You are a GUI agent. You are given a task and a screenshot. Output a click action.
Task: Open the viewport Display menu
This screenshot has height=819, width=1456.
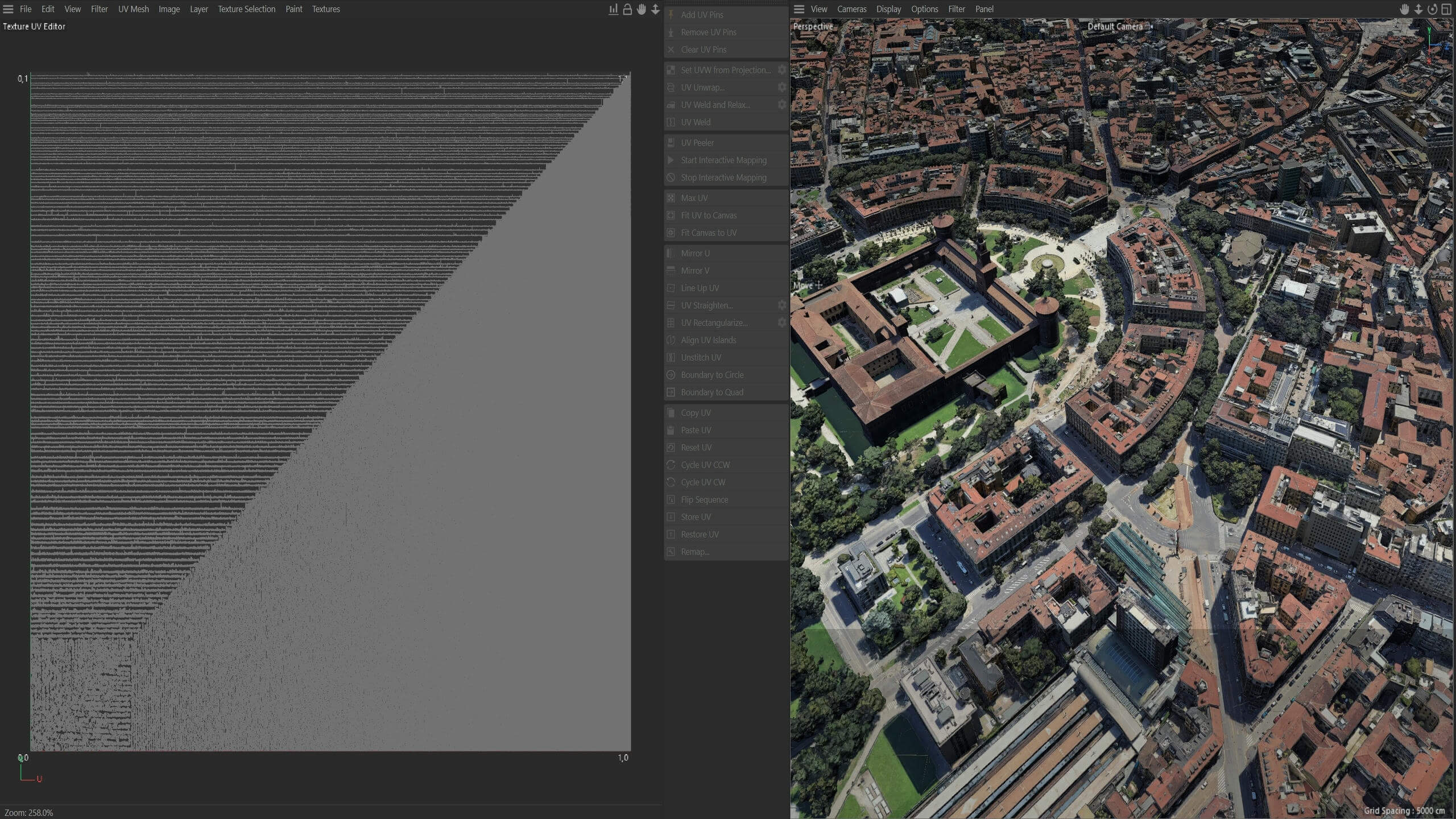[x=888, y=9]
